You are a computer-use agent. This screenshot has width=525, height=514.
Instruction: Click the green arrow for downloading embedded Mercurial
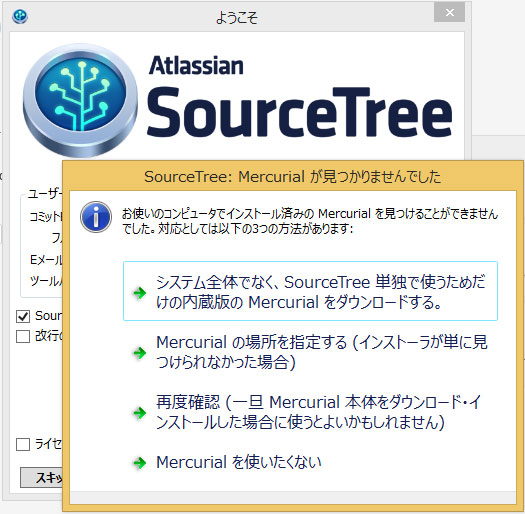(x=139, y=292)
